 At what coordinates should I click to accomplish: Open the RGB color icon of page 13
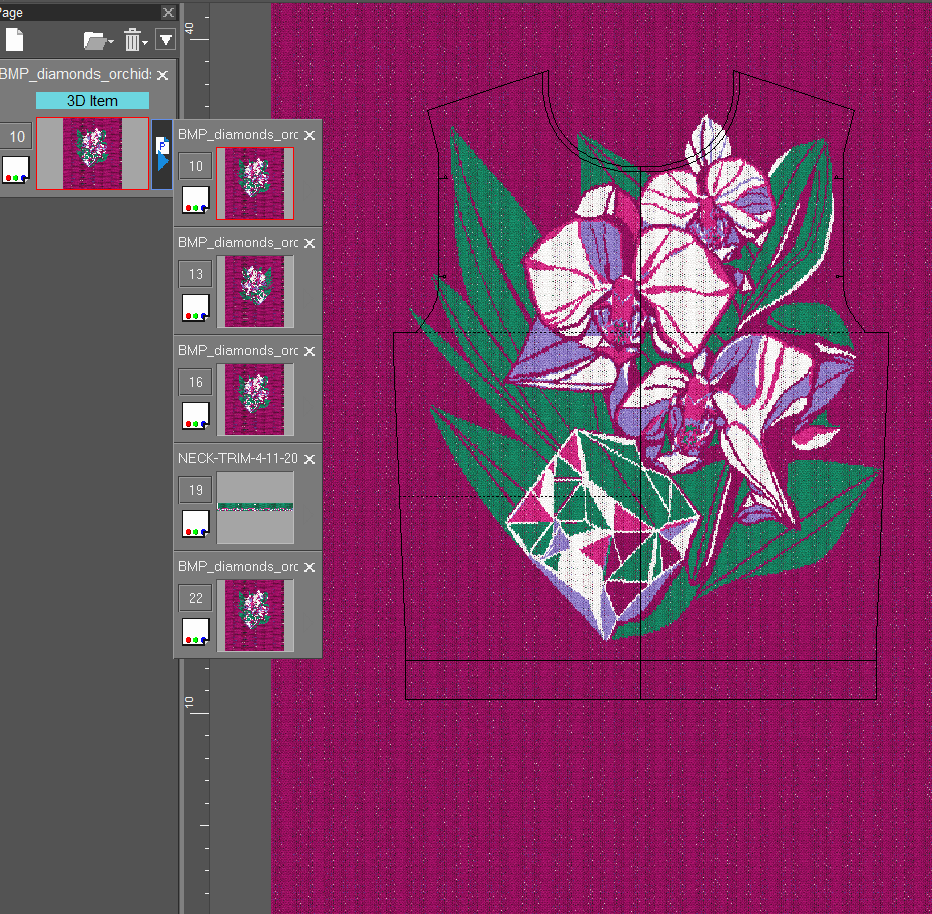[196, 308]
